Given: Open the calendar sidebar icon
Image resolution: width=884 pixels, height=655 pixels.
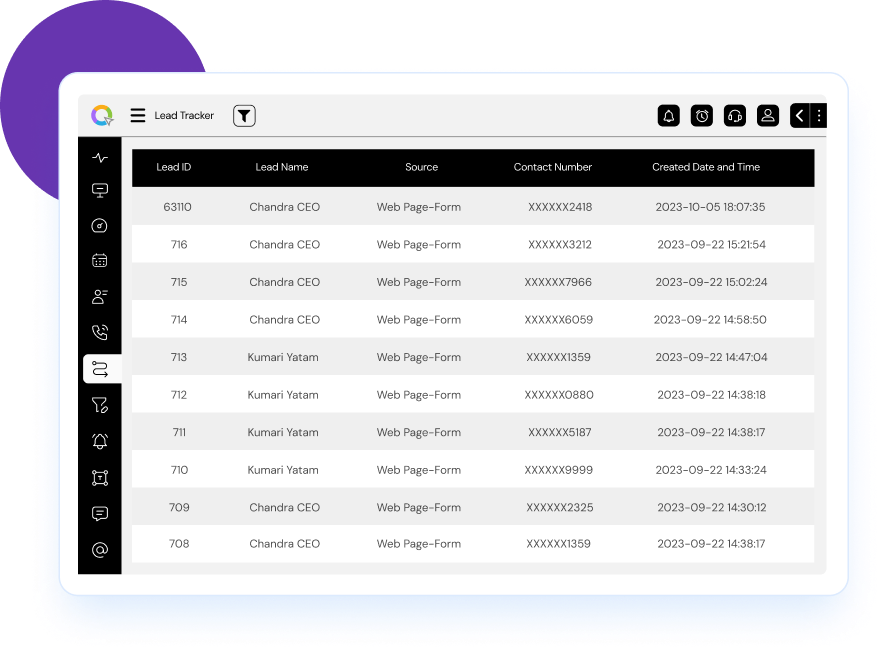Looking at the screenshot, I should click(100, 260).
